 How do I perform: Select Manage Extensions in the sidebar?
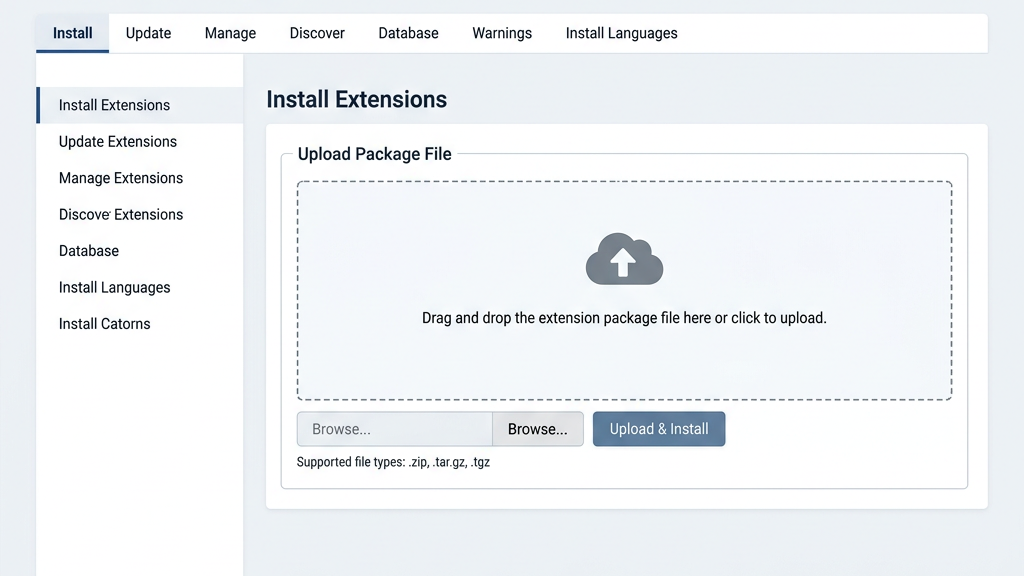(120, 178)
